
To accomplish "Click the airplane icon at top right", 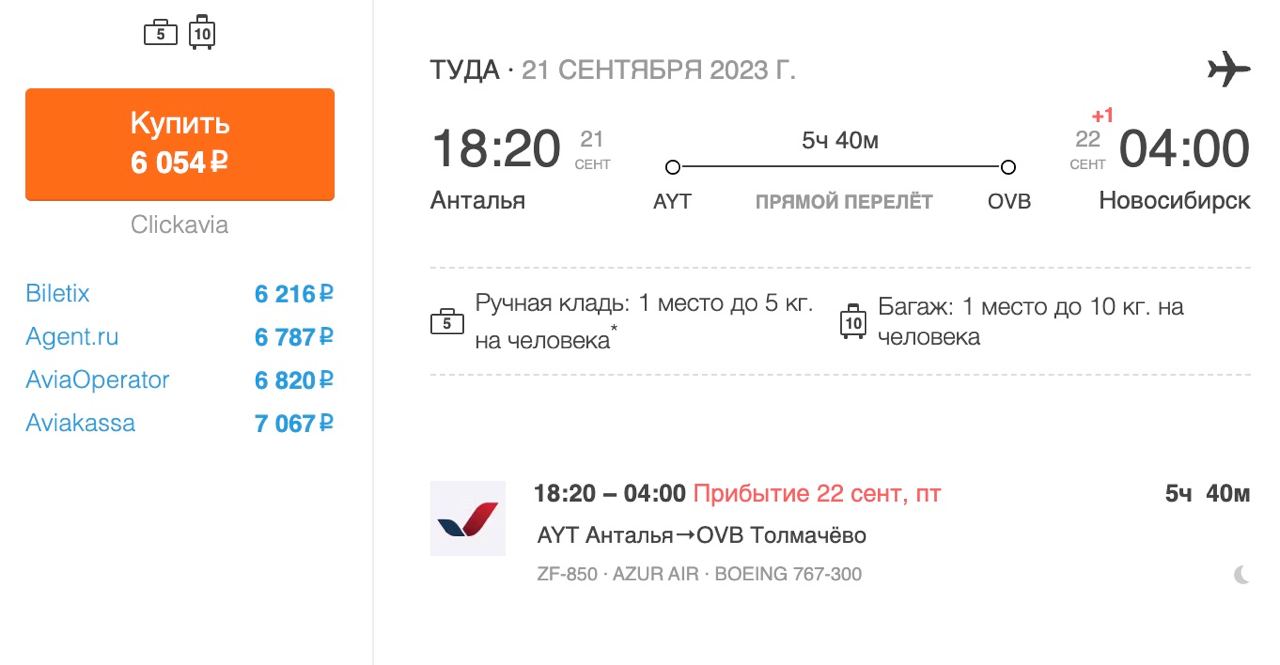I will (x=1229, y=70).
